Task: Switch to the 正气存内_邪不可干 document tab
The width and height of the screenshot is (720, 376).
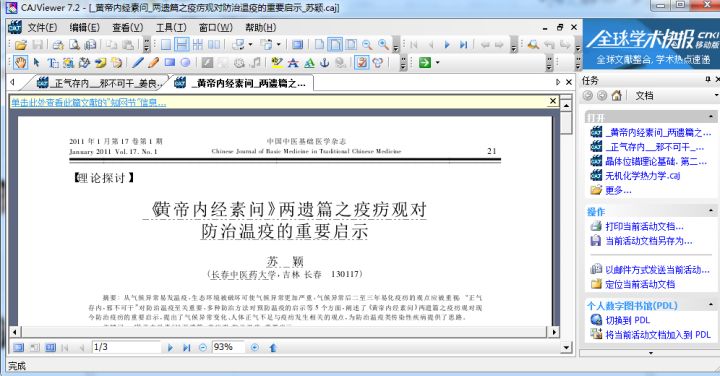Action: coord(99,83)
